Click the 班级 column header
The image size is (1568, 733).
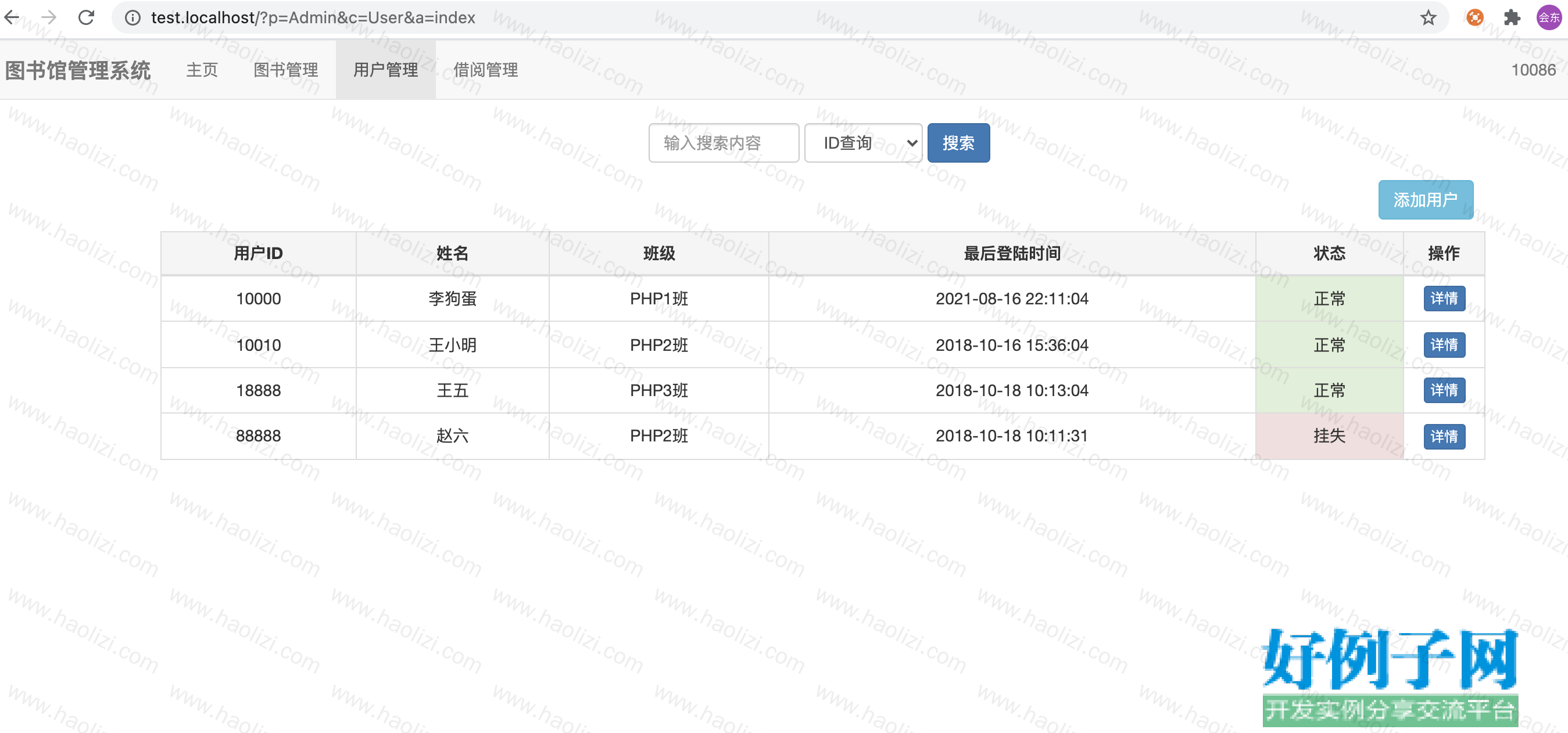pos(658,253)
